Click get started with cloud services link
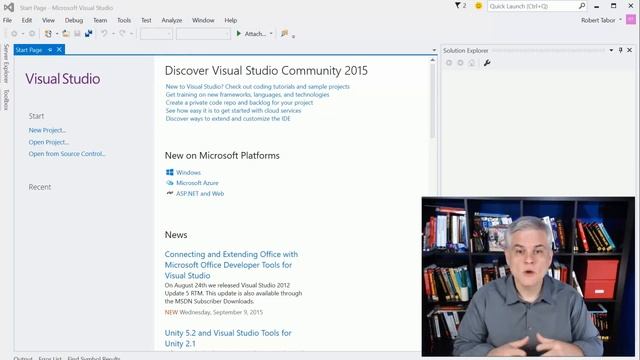The width and height of the screenshot is (640, 360). click(x=233, y=111)
